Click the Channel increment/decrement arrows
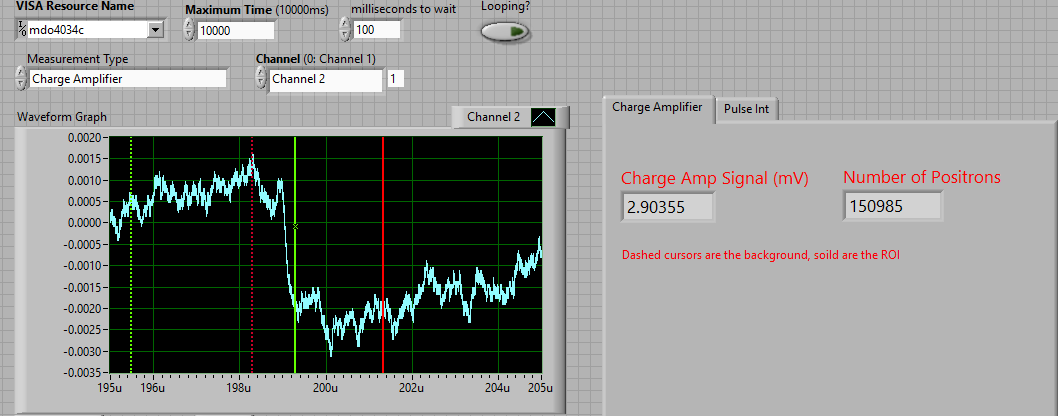 262,80
